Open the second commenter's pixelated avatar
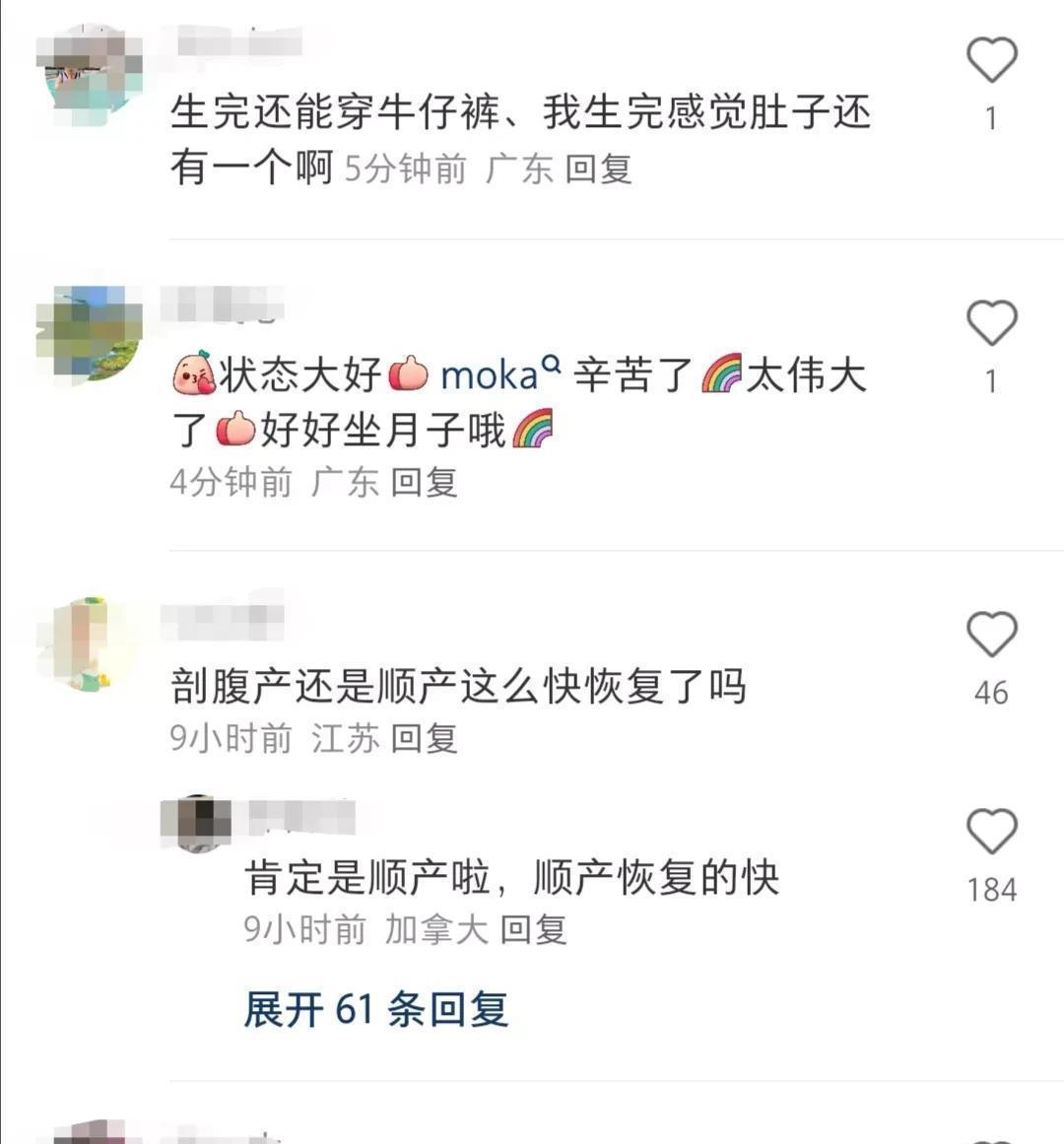1064x1144 pixels. click(x=89, y=333)
